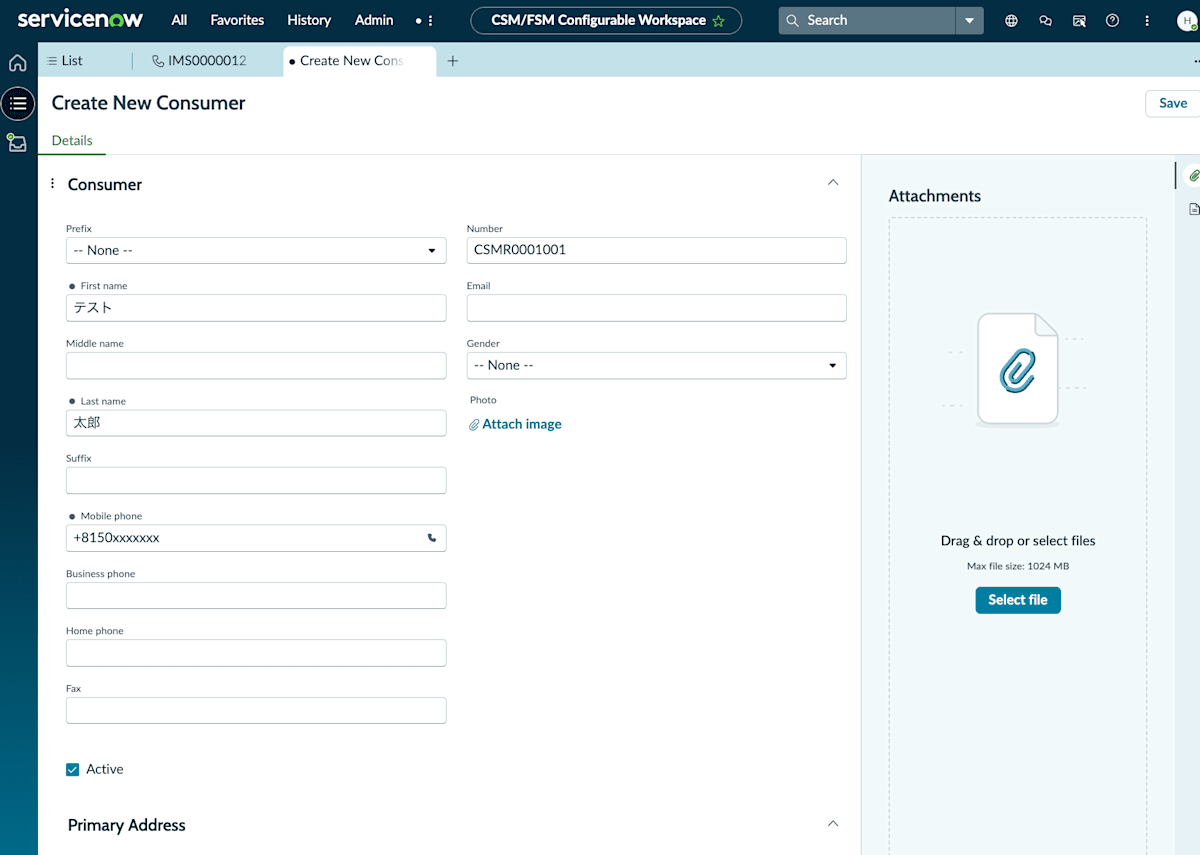Switch to the IMS0000012 tab
Screen dimensions: 1200x855
[x=198, y=60]
